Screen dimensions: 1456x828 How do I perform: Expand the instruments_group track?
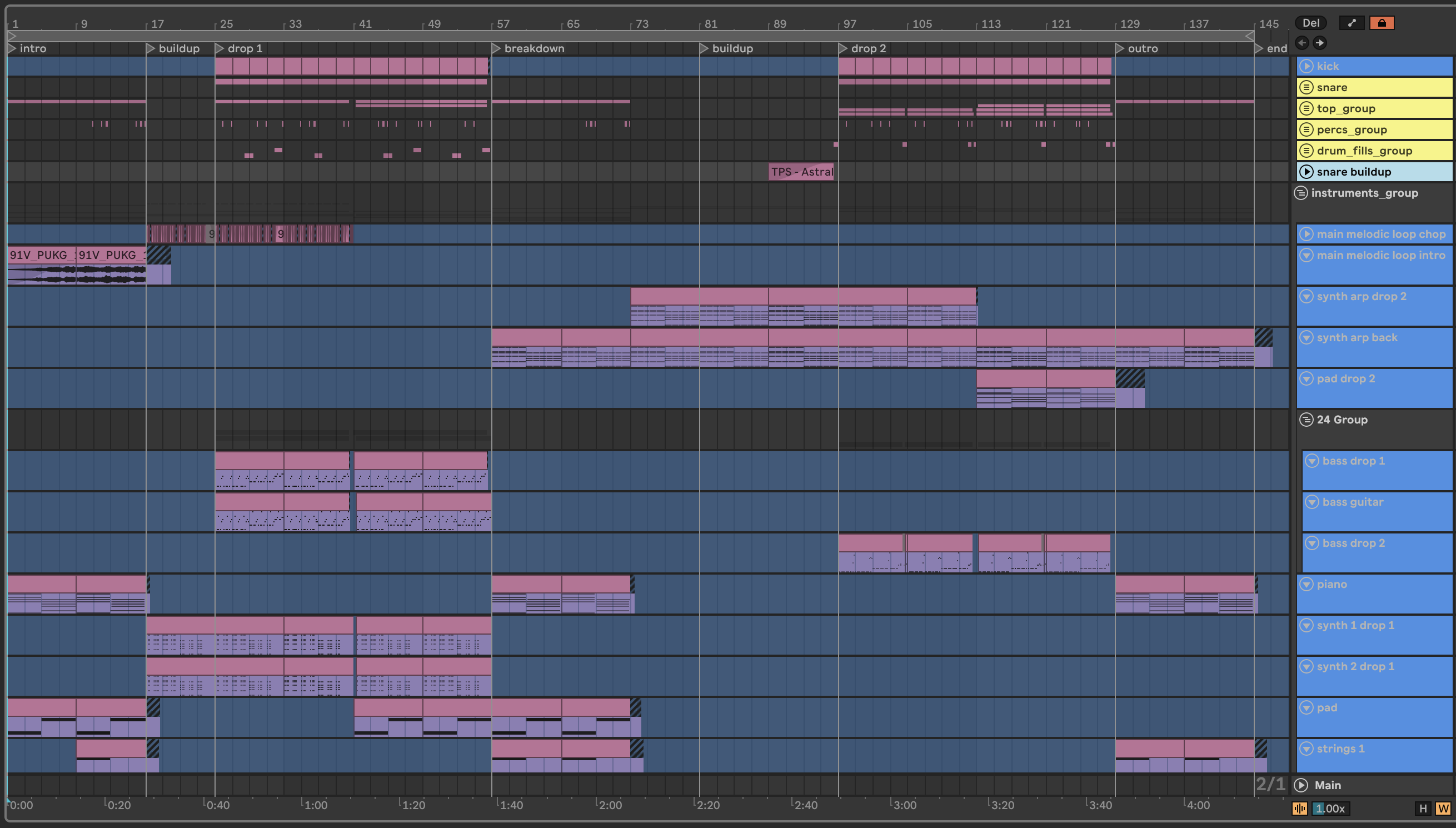tap(1301, 193)
